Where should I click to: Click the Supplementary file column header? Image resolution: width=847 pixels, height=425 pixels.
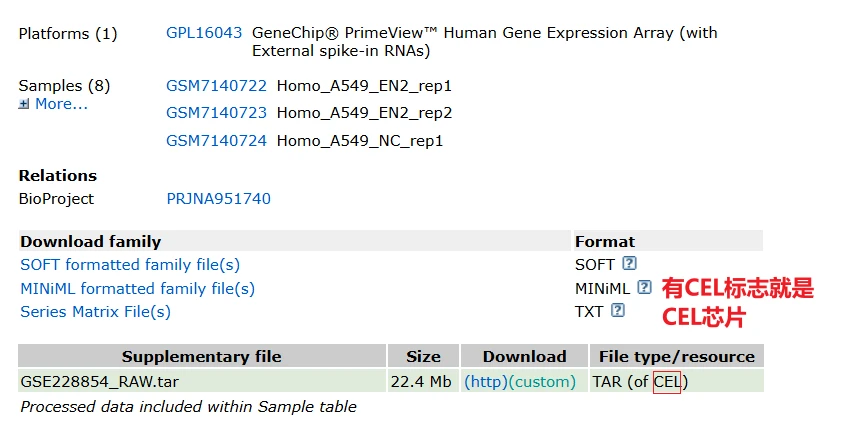pyautogui.click(x=201, y=357)
